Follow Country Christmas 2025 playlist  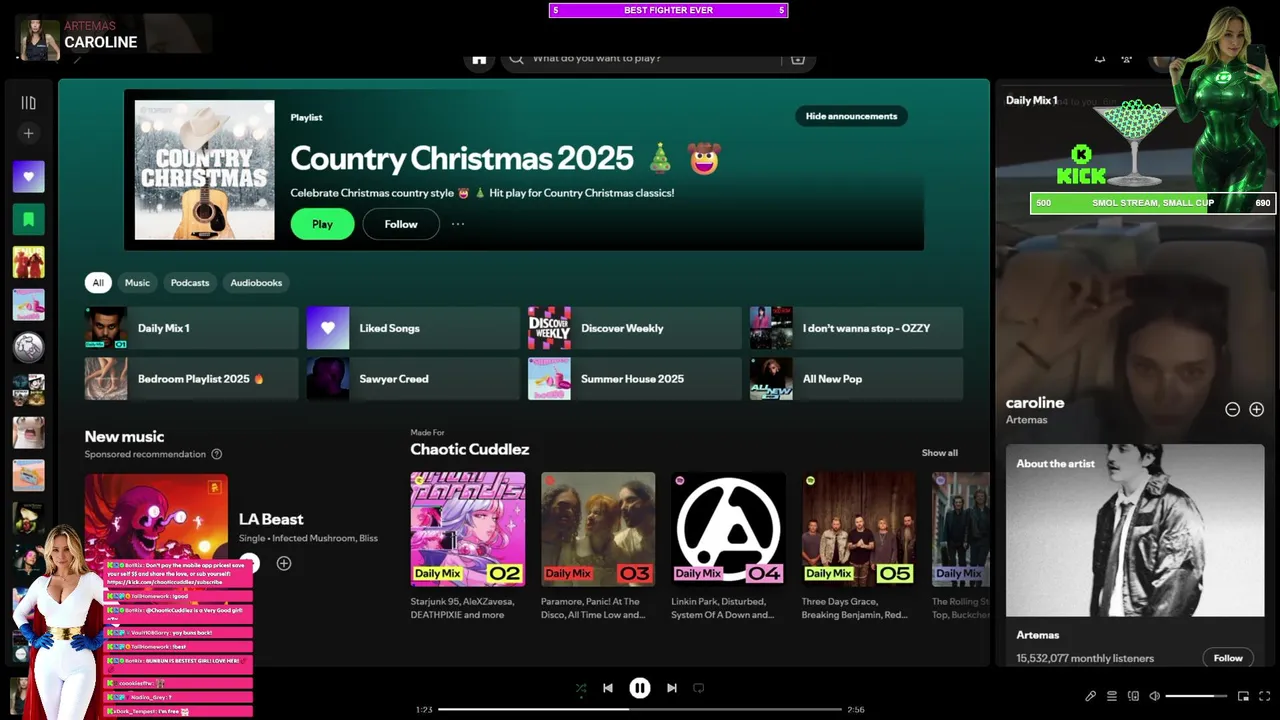coord(401,224)
